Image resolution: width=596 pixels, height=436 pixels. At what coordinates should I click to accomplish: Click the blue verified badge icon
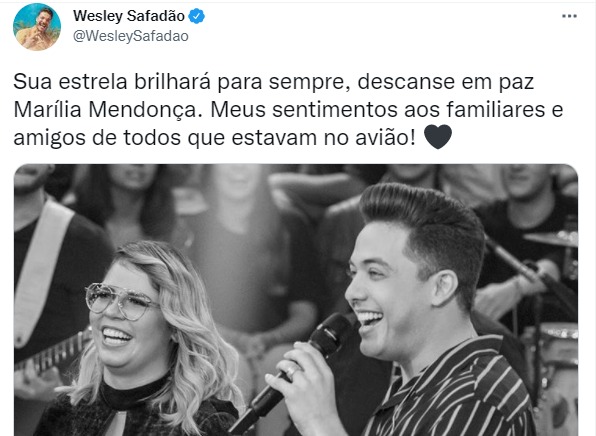[x=197, y=16]
